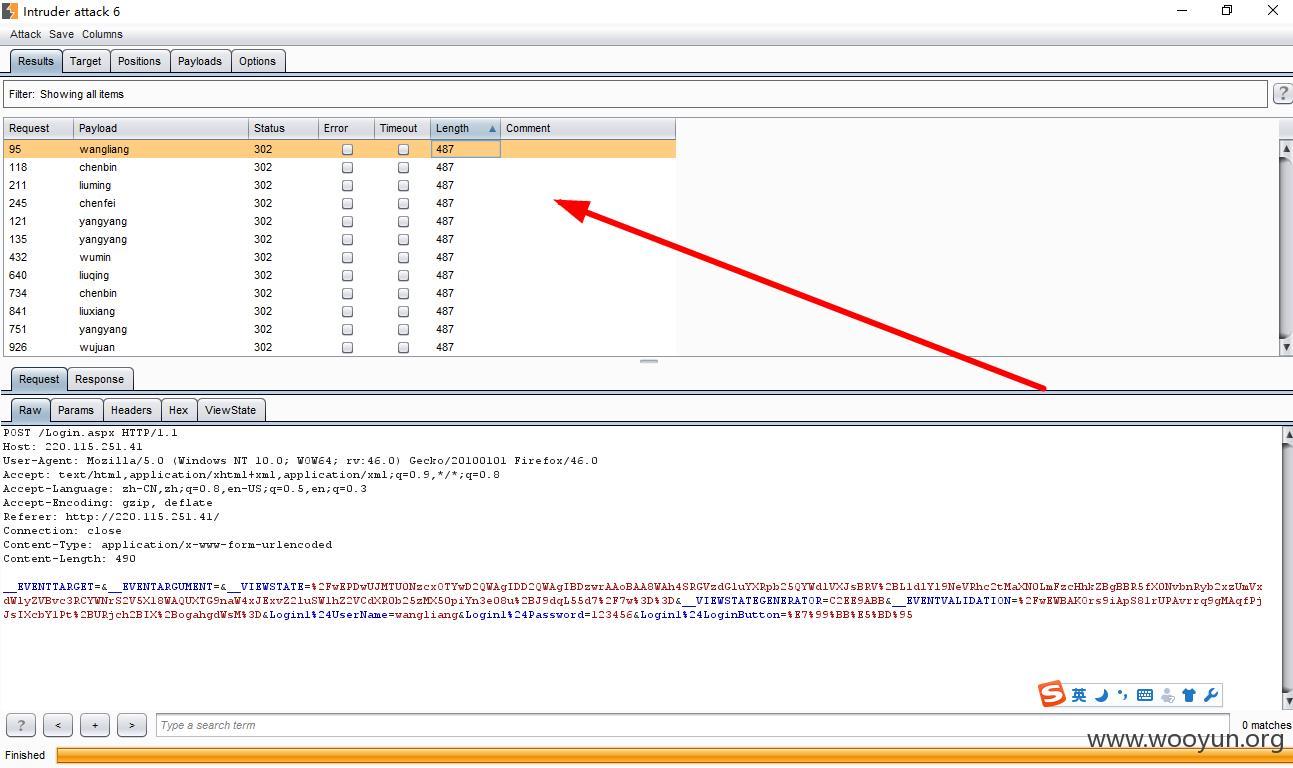Select the Request tab
The height and width of the screenshot is (768, 1293).
pyautogui.click(x=39, y=379)
